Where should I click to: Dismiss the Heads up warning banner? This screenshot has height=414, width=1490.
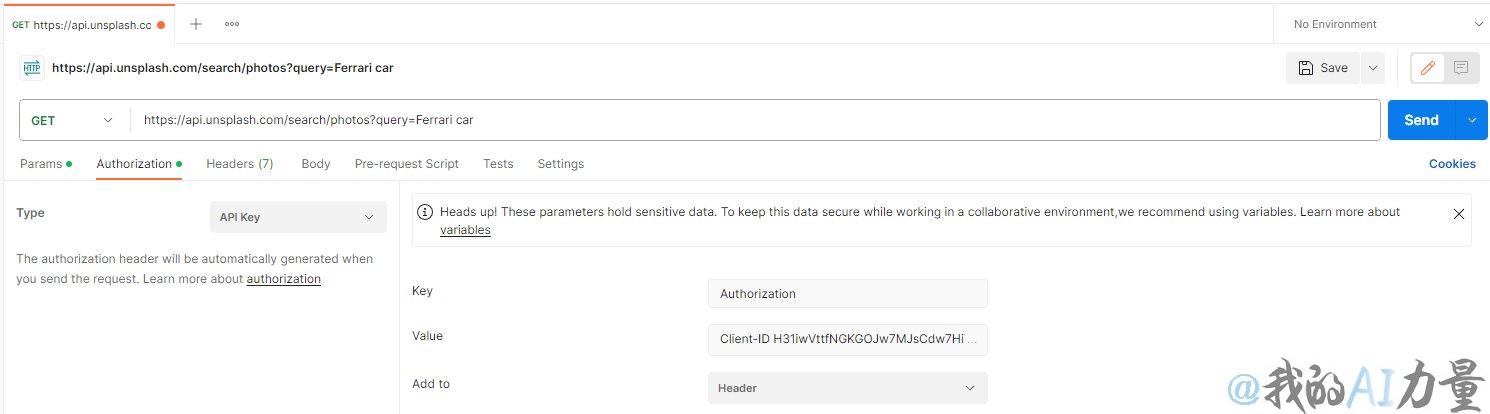click(x=1459, y=214)
